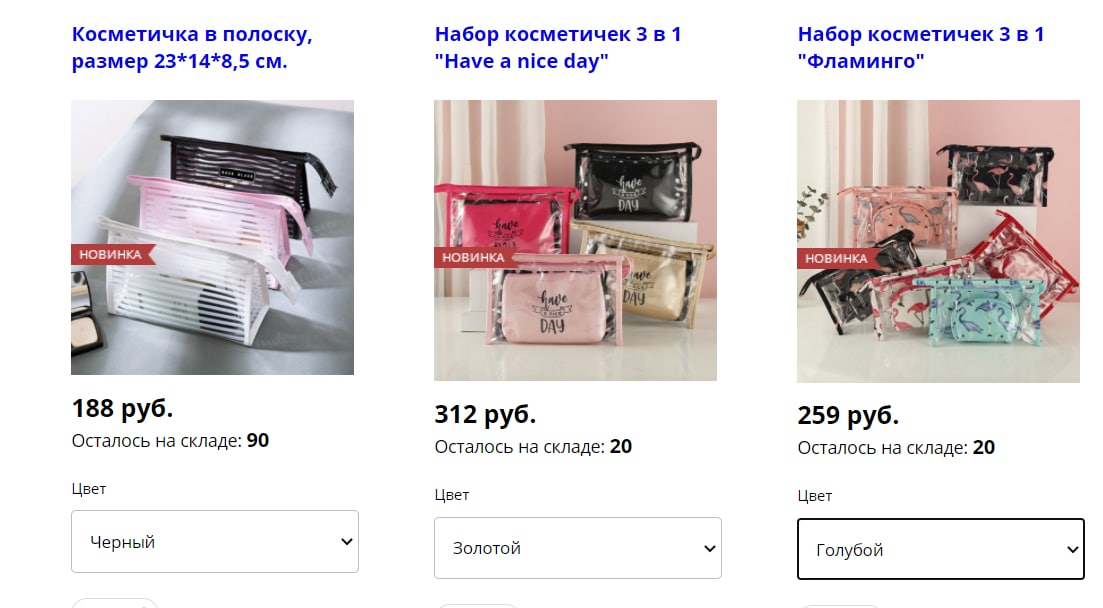Click the 188 руб. price of the striped bag
Screen dimensions: 1103x608
(122, 408)
